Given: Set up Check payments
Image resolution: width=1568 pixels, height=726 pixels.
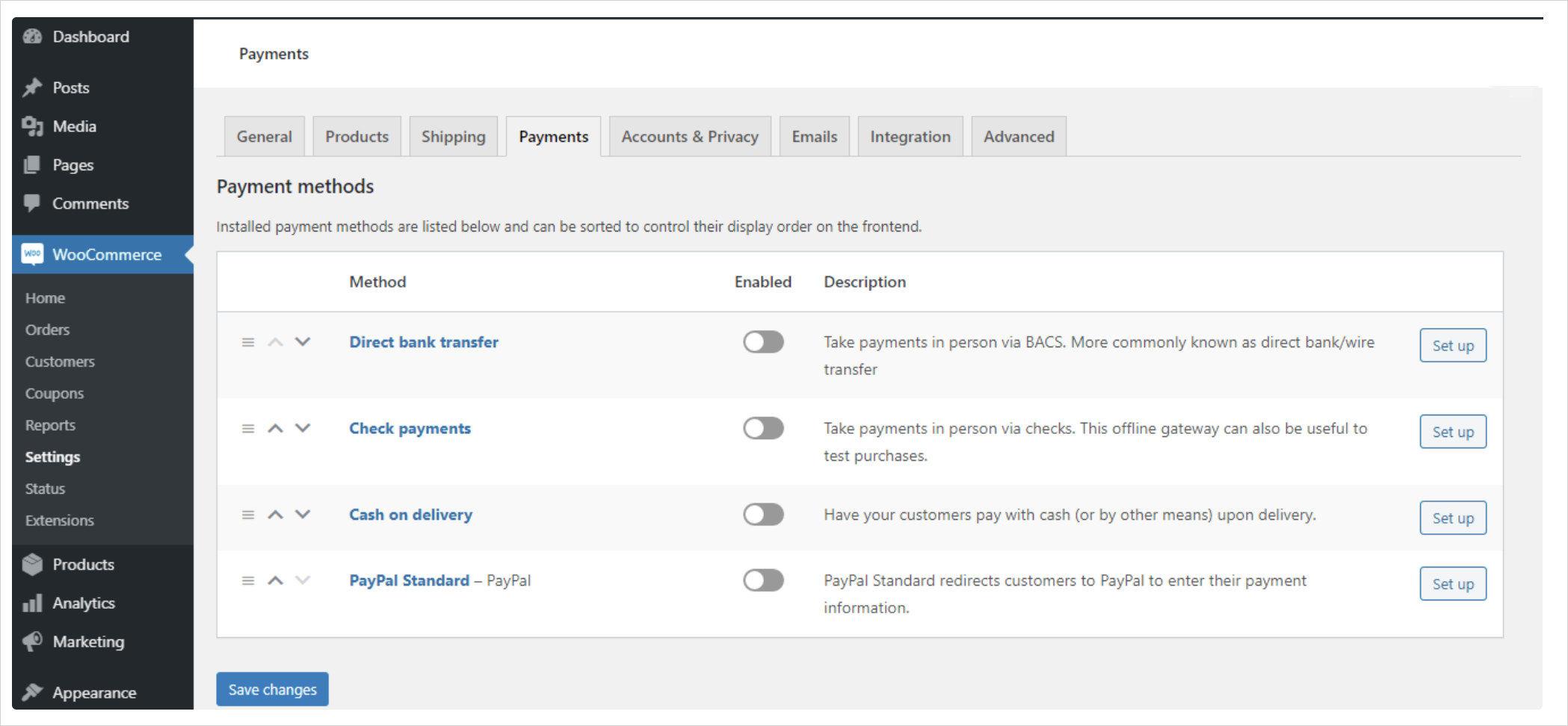Looking at the screenshot, I should click(x=1453, y=432).
